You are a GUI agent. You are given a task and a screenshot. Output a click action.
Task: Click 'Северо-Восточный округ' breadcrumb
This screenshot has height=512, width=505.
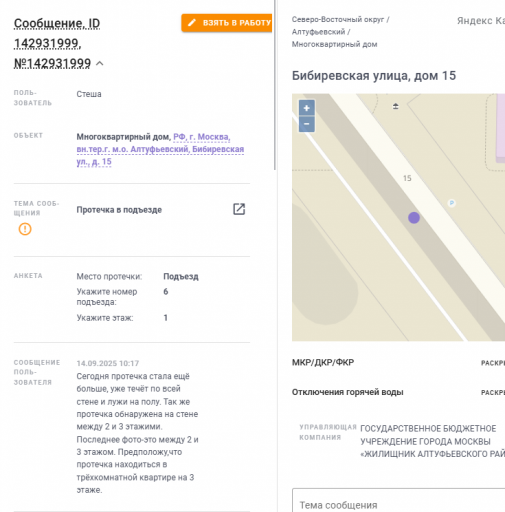coord(338,20)
